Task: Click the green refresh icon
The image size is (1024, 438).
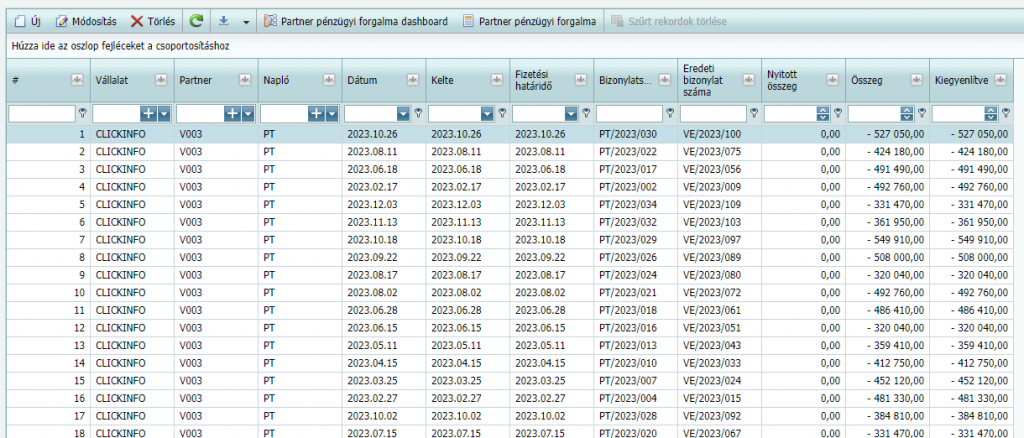Action: click(196, 21)
